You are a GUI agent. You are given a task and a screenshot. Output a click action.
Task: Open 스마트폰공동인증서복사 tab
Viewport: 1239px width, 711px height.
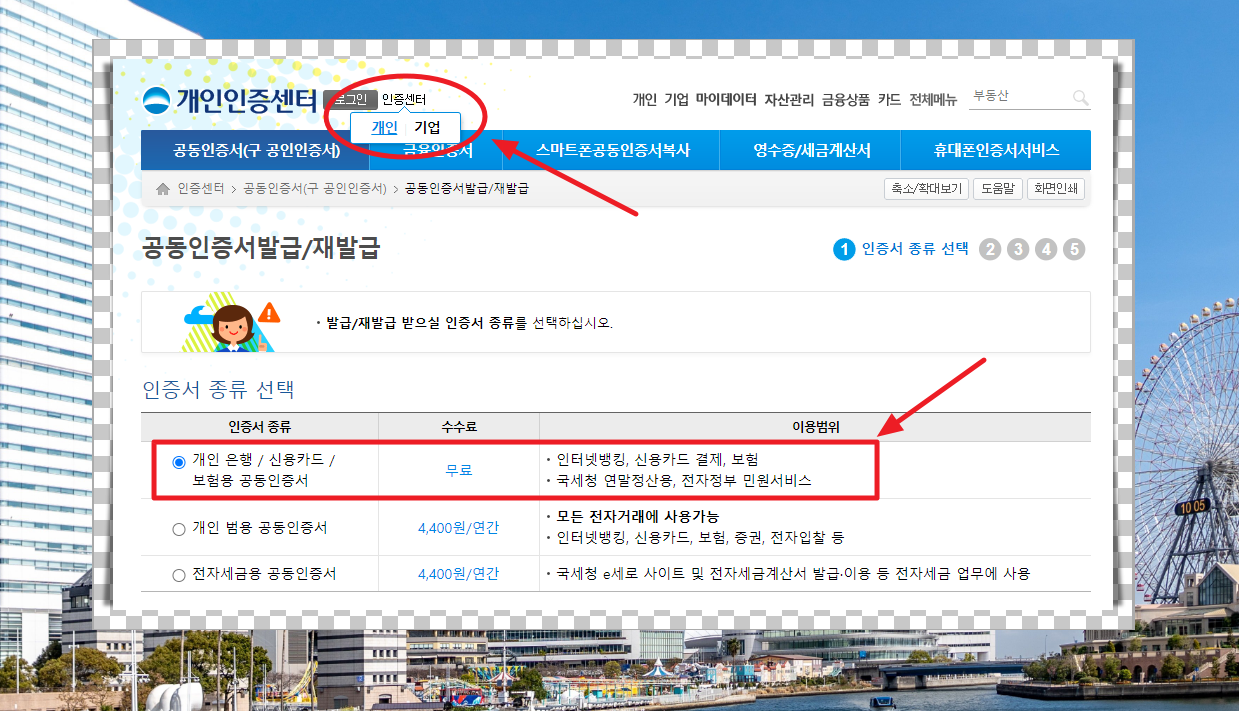coord(612,150)
